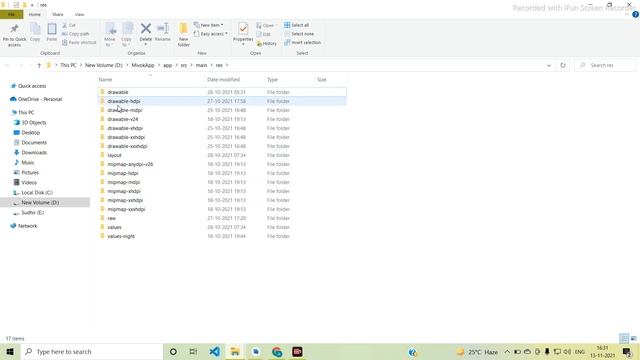Click the Rename icon

(x=163, y=29)
